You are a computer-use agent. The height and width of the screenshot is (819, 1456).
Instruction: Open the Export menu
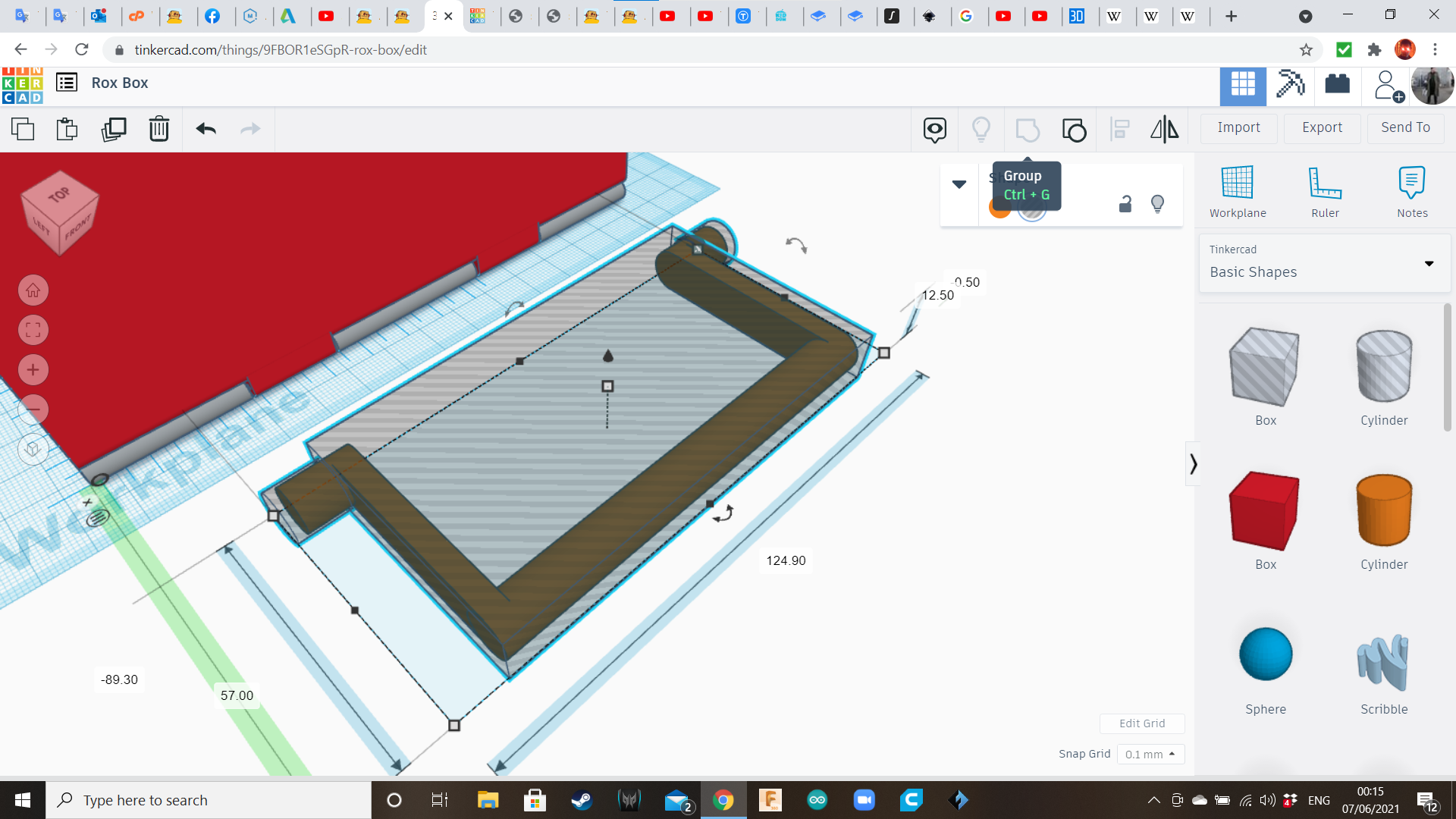[x=1322, y=128]
